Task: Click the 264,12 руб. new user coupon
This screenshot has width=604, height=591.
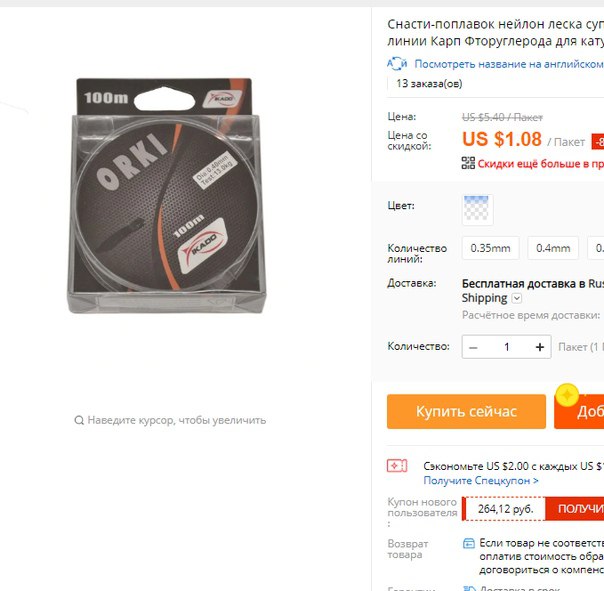Action: pyautogui.click(x=505, y=509)
